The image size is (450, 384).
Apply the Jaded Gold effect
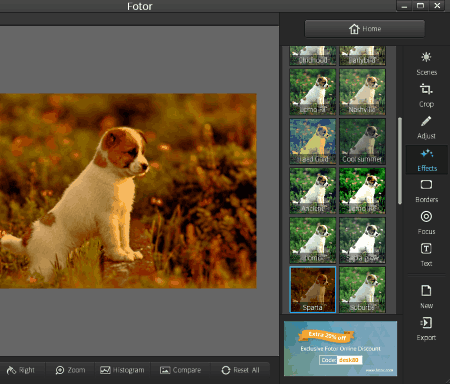click(313, 141)
